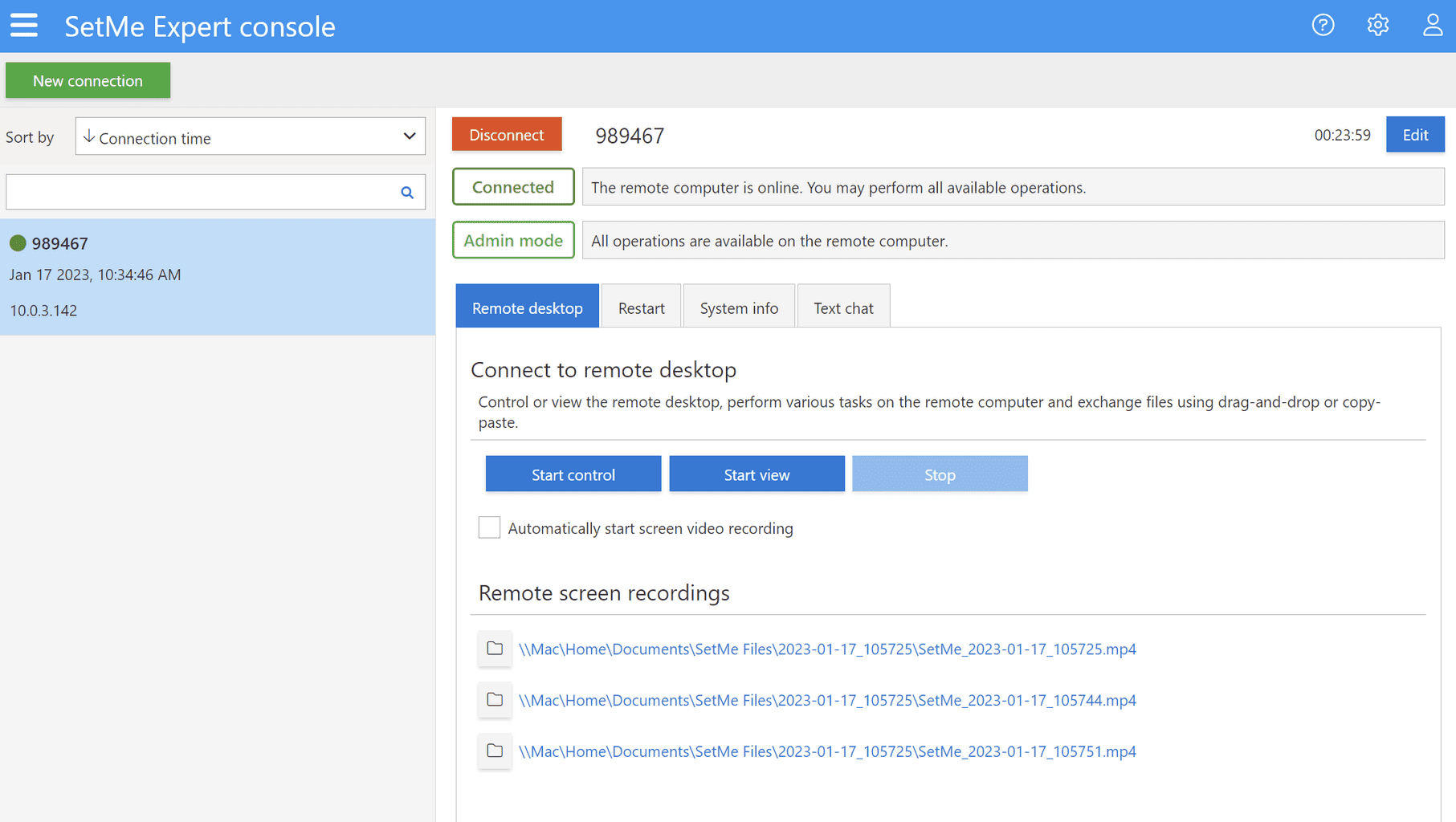Open the help question mark icon
This screenshot has height=822, width=1456.
coord(1323,26)
